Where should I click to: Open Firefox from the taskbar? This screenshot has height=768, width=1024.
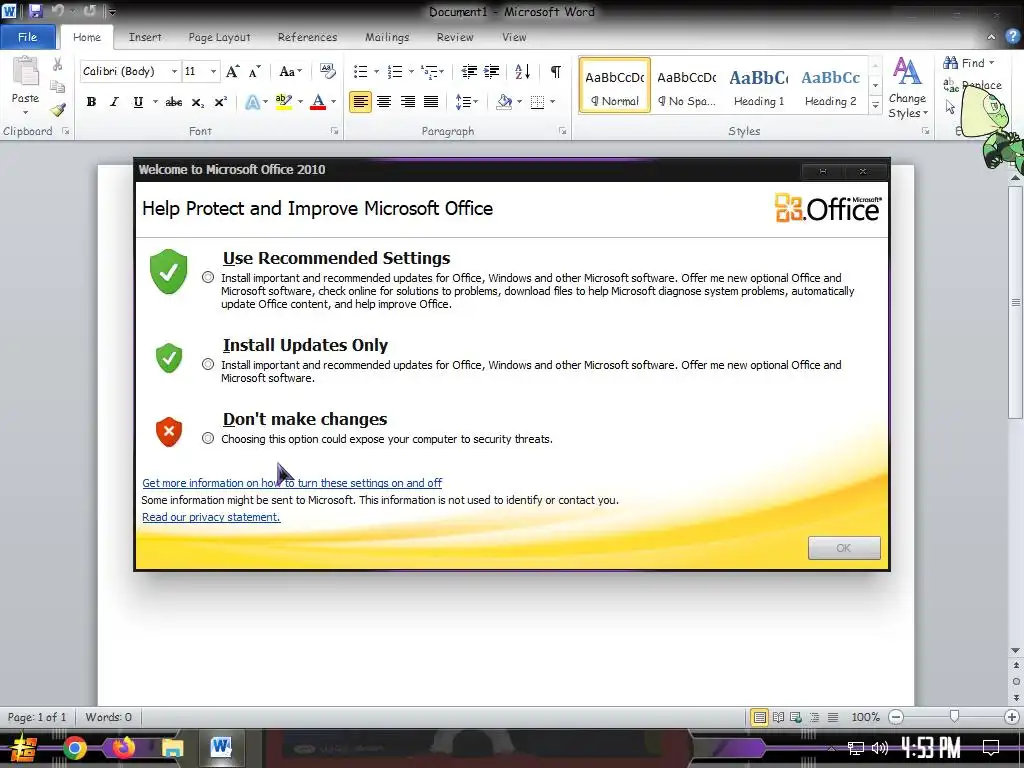(123, 747)
